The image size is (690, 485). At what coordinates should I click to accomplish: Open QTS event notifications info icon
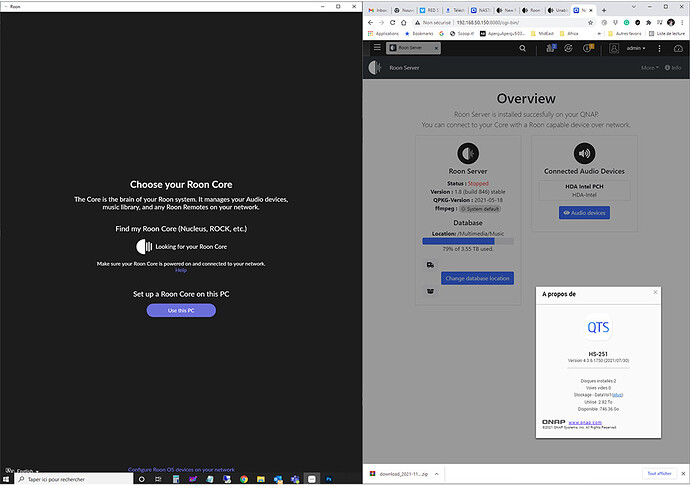coord(588,48)
